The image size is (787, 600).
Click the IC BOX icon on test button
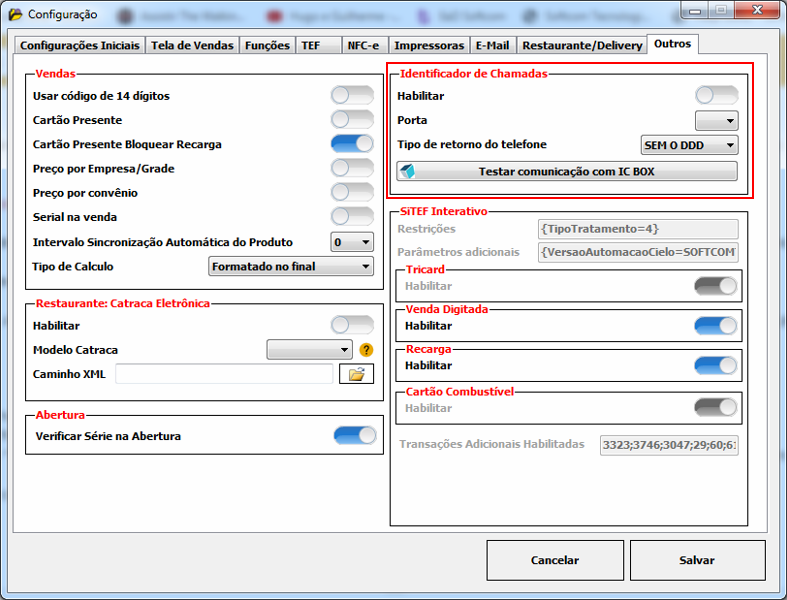[408, 172]
